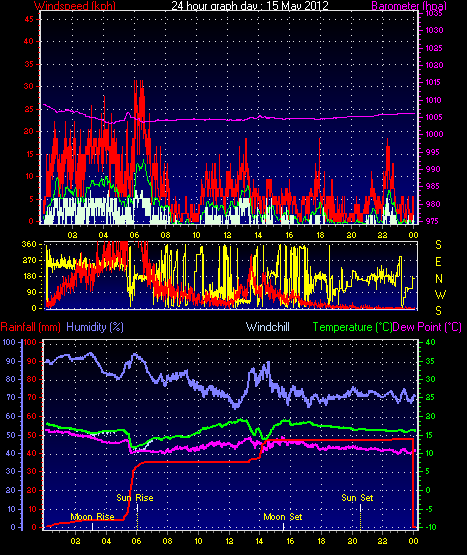Click the Temperature (°C) legend label
This screenshot has width=467, height=555.
[352, 327]
